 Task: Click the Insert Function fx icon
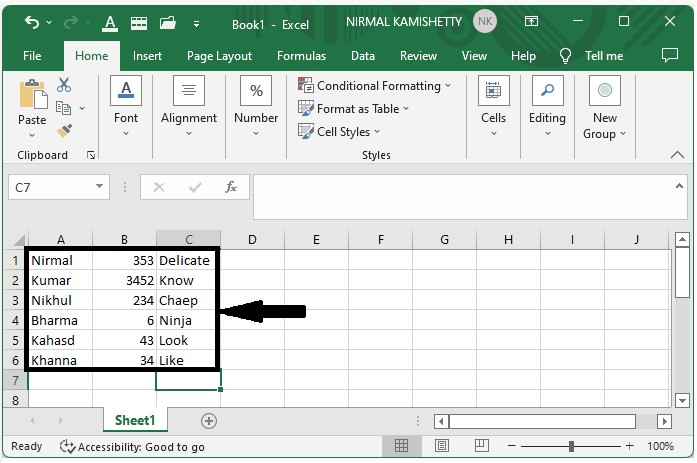pyautogui.click(x=231, y=187)
